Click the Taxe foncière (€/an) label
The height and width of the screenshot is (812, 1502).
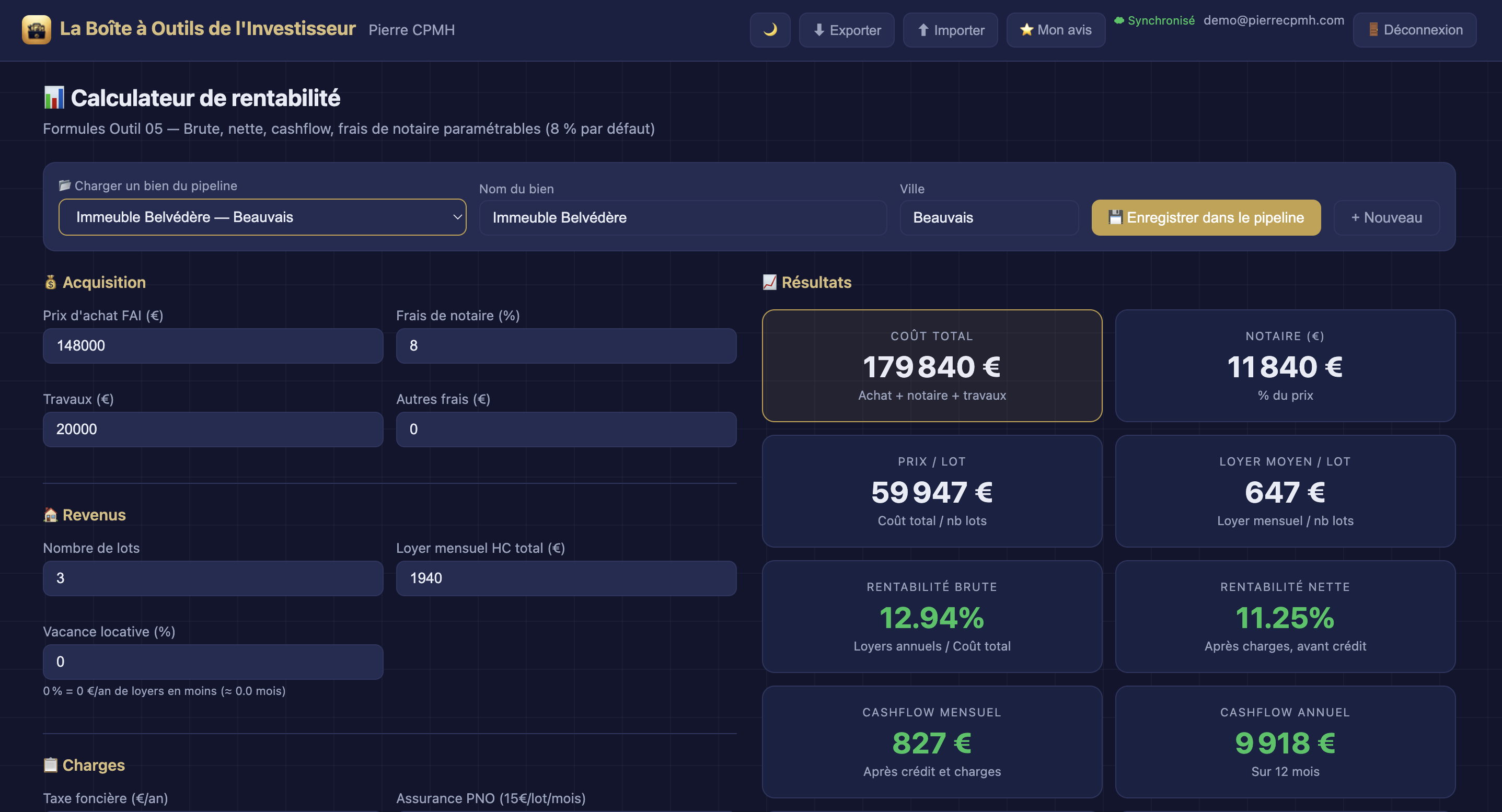coord(106,798)
